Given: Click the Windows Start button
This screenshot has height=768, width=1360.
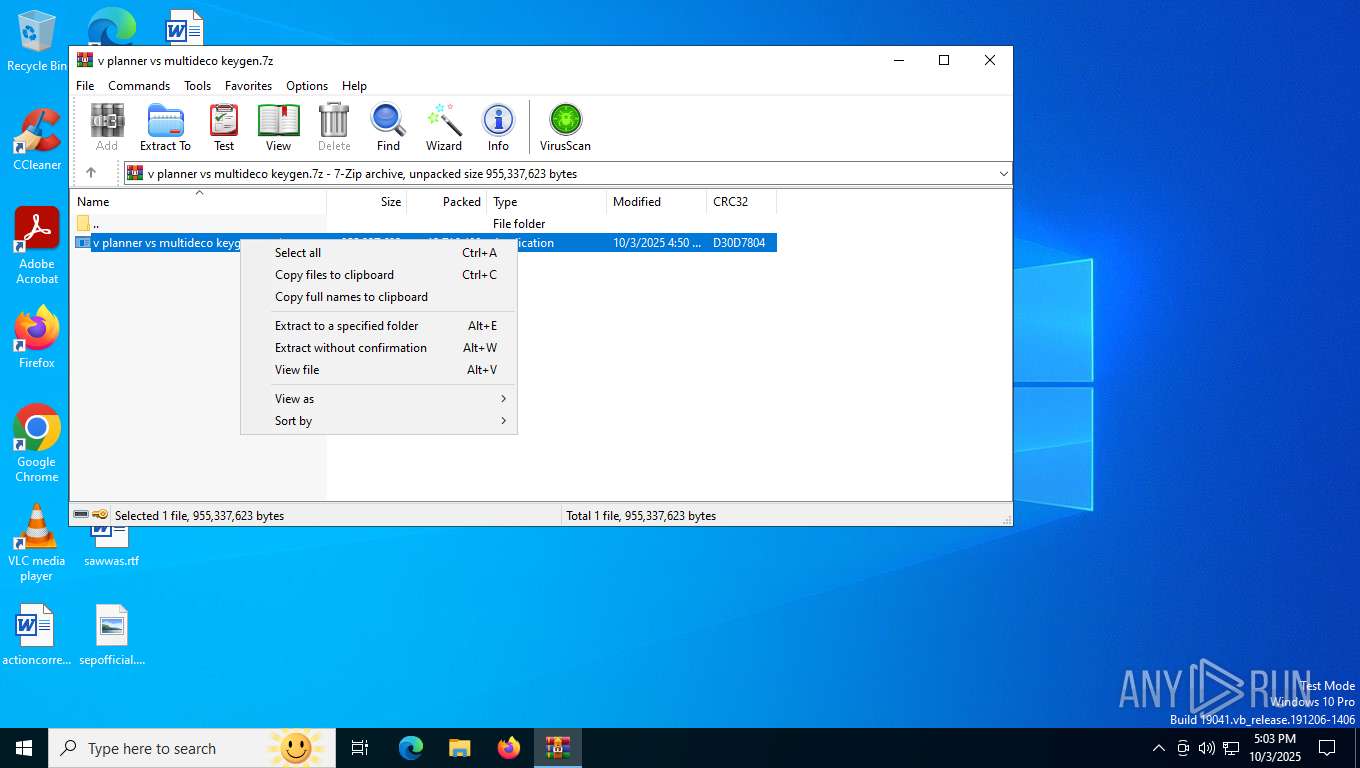Looking at the screenshot, I should pyautogui.click(x=24, y=748).
